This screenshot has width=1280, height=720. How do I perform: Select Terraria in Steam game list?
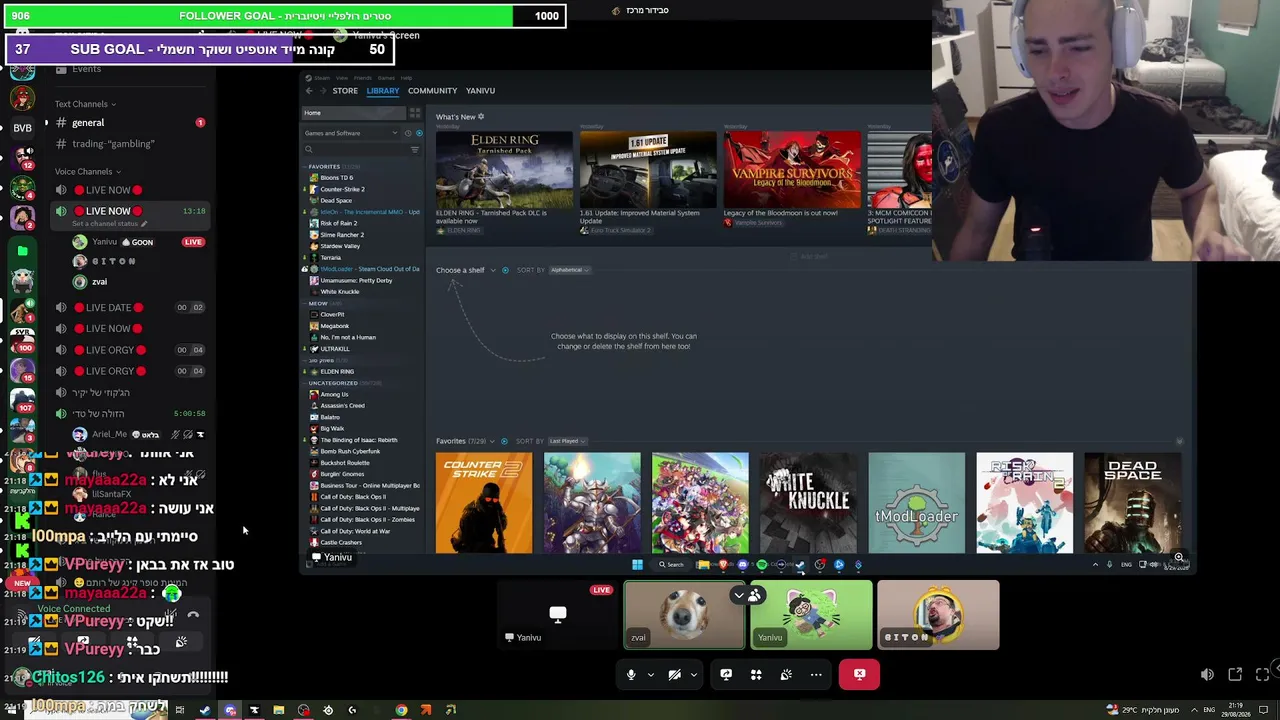(x=331, y=258)
